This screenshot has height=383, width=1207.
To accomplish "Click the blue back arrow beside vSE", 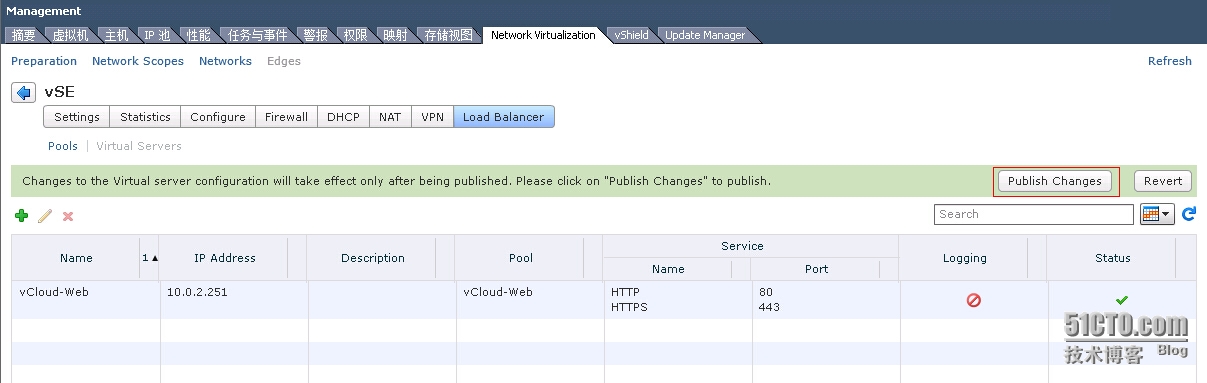I will (23, 92).
